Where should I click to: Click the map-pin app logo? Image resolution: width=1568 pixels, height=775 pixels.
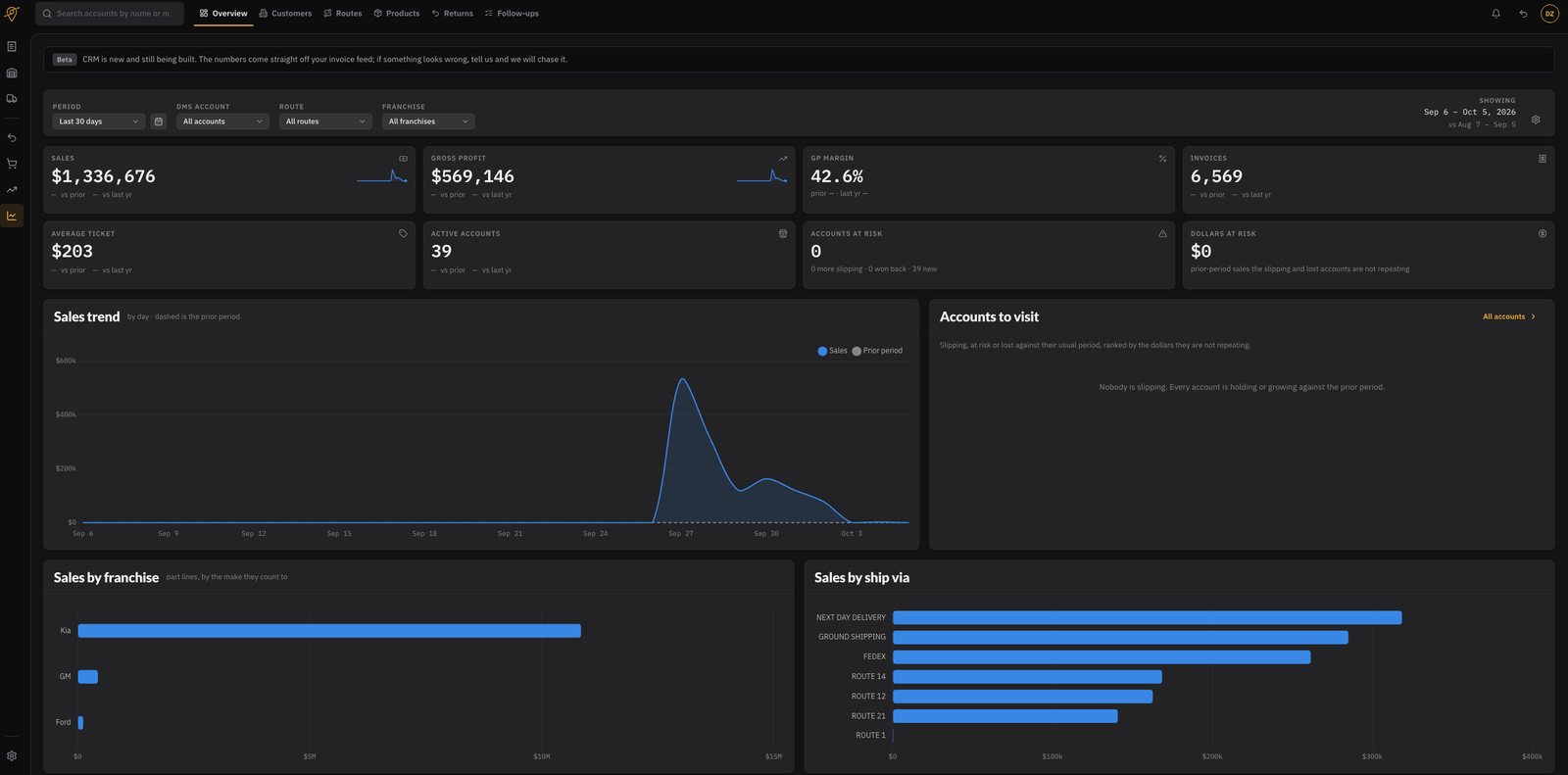(12, 14)
